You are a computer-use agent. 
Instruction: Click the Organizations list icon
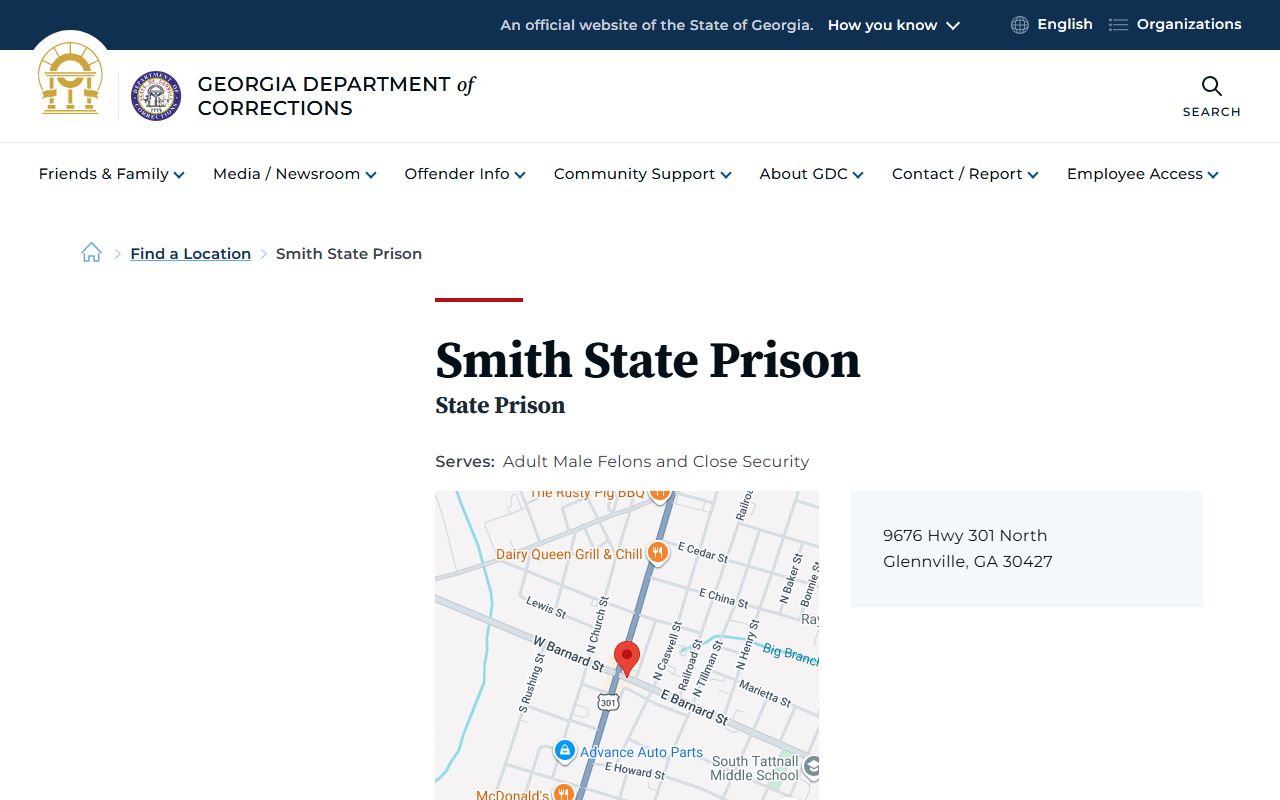(1118, 25)
